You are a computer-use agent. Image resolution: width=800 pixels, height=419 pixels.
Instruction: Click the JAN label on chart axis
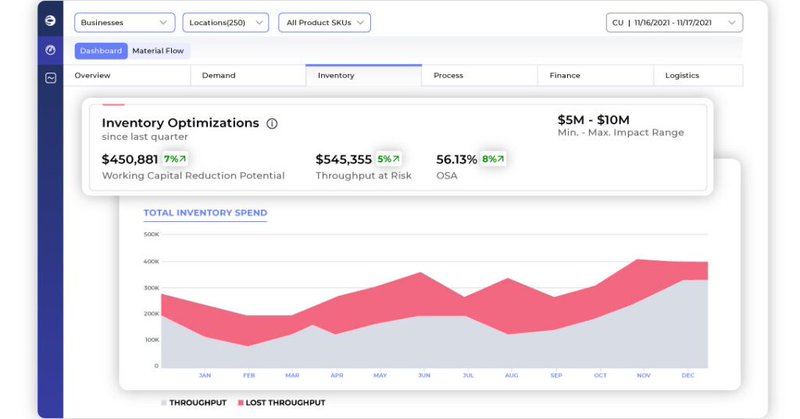click(205, 375)
